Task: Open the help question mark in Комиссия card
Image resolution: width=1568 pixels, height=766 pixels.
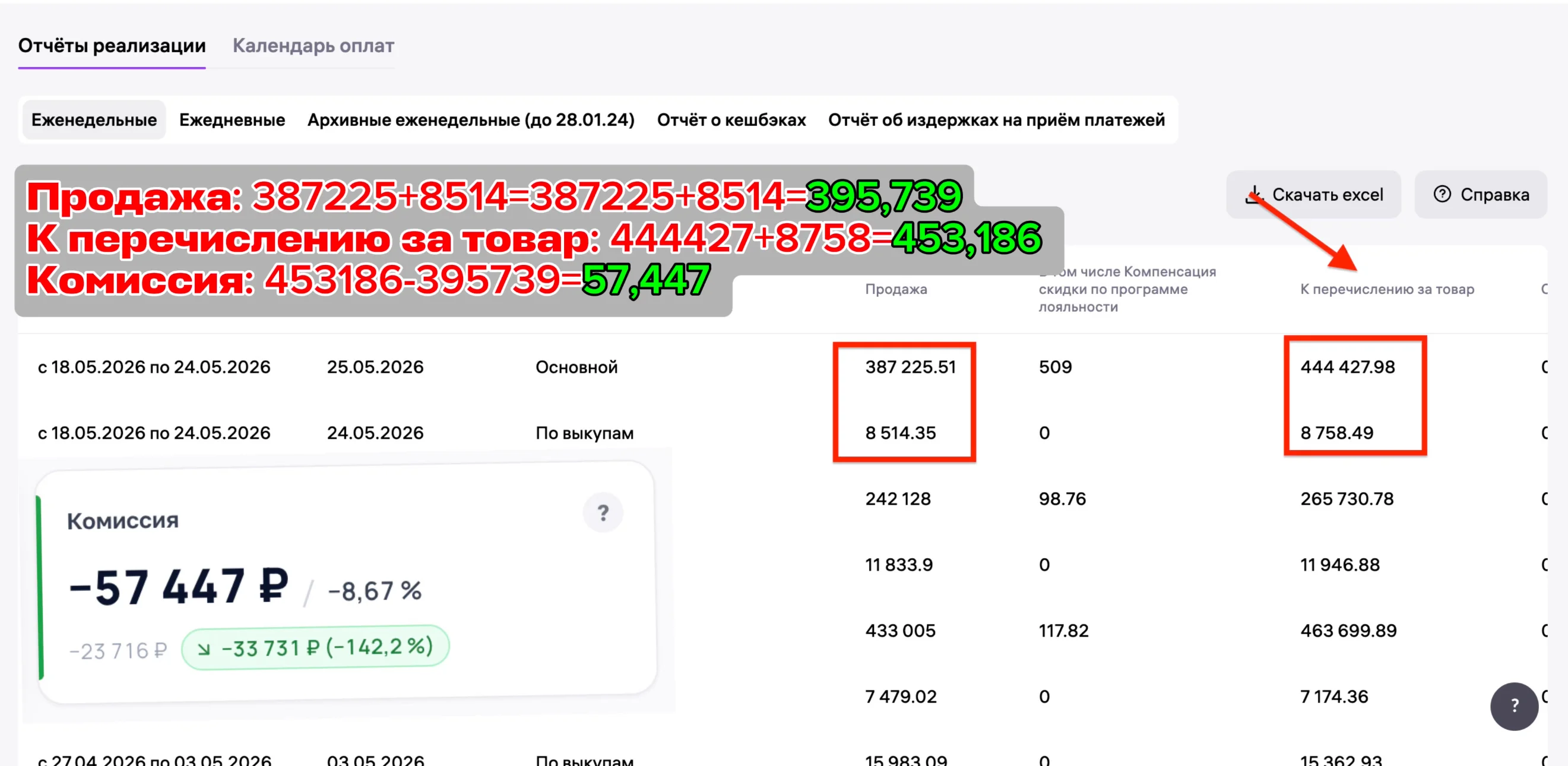Action: [x=603, y=512]
